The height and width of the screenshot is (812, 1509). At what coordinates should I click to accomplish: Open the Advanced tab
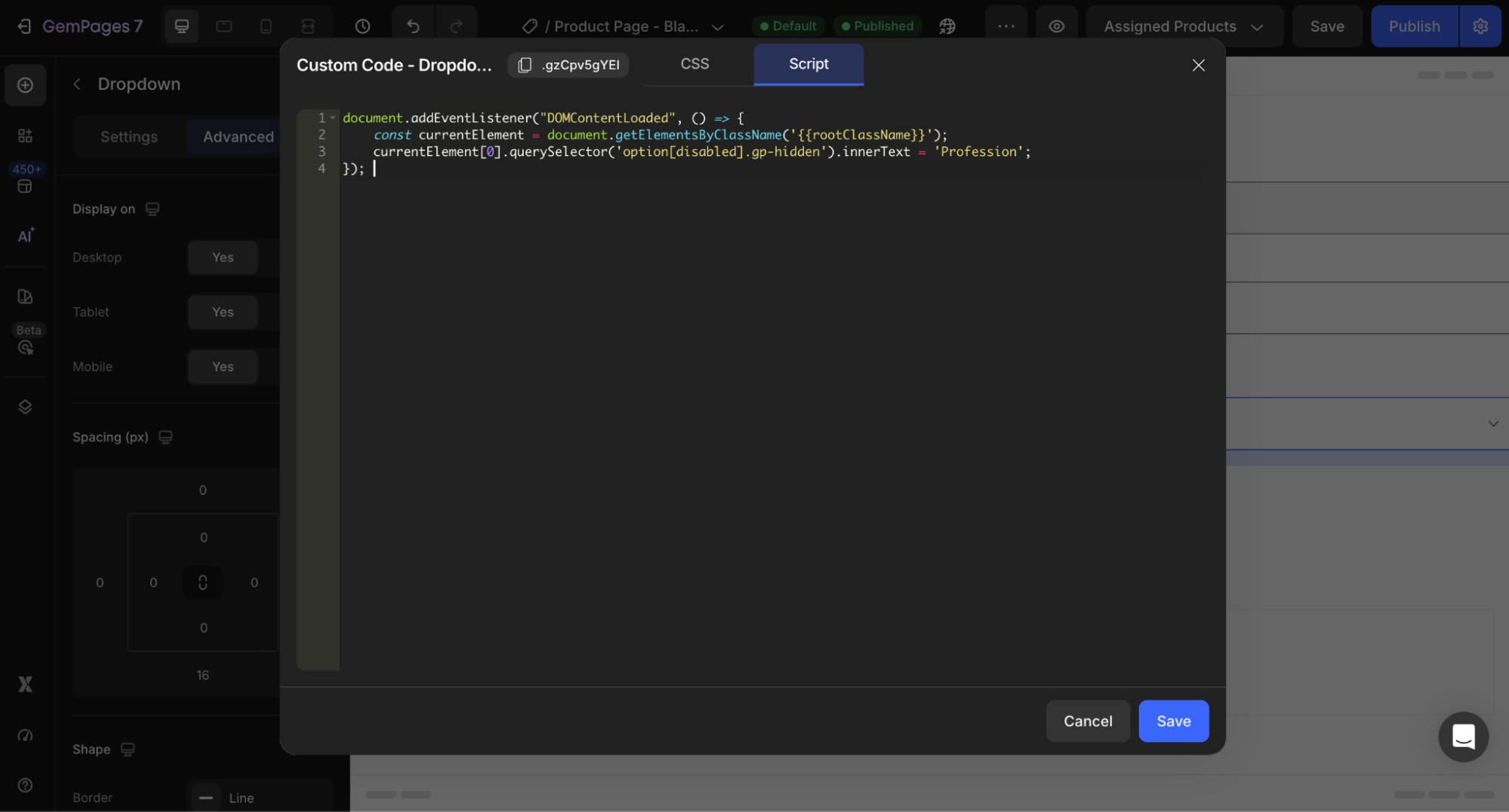pyautogui.click(x=238, y=137)
